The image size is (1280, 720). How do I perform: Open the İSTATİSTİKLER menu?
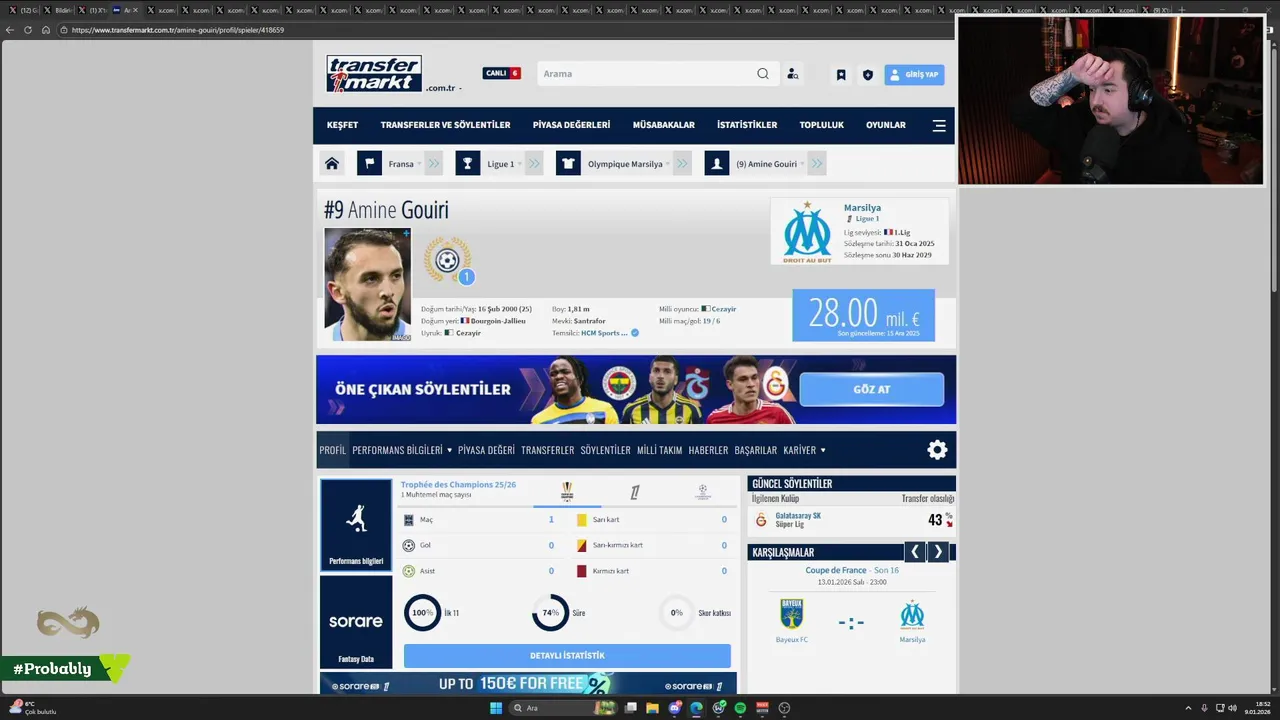tap(747, 125)
